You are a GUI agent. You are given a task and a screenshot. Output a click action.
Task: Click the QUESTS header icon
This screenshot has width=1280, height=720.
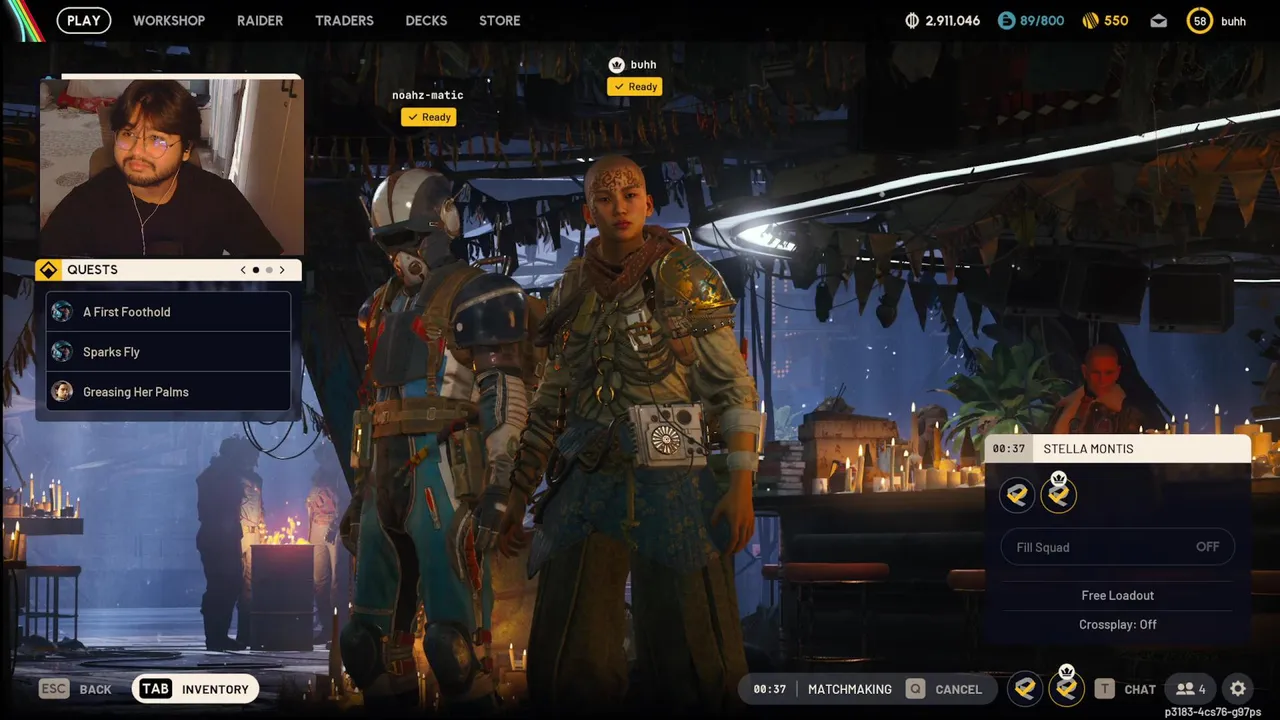pyautogui.click(x=48, y=270)
